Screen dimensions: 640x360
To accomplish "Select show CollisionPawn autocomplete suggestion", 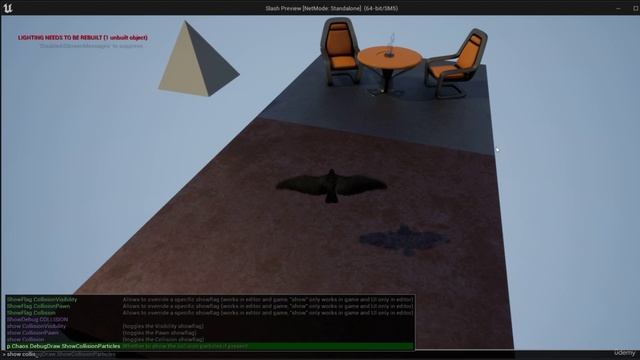I will pos(210,333).
